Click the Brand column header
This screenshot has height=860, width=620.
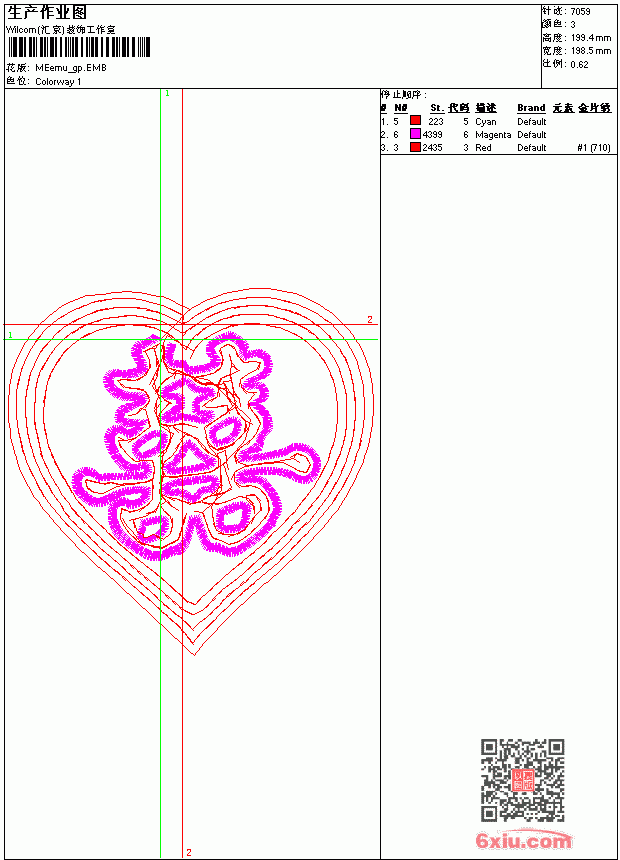click(531, 108)
